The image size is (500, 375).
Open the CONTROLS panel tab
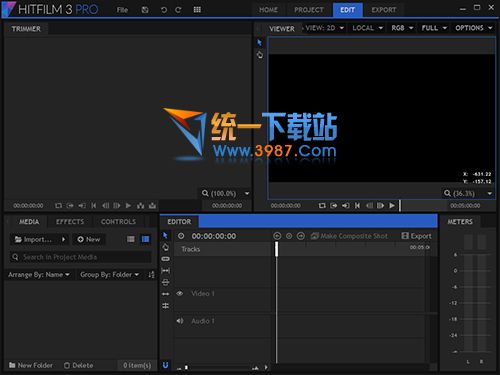pos(118,222)
